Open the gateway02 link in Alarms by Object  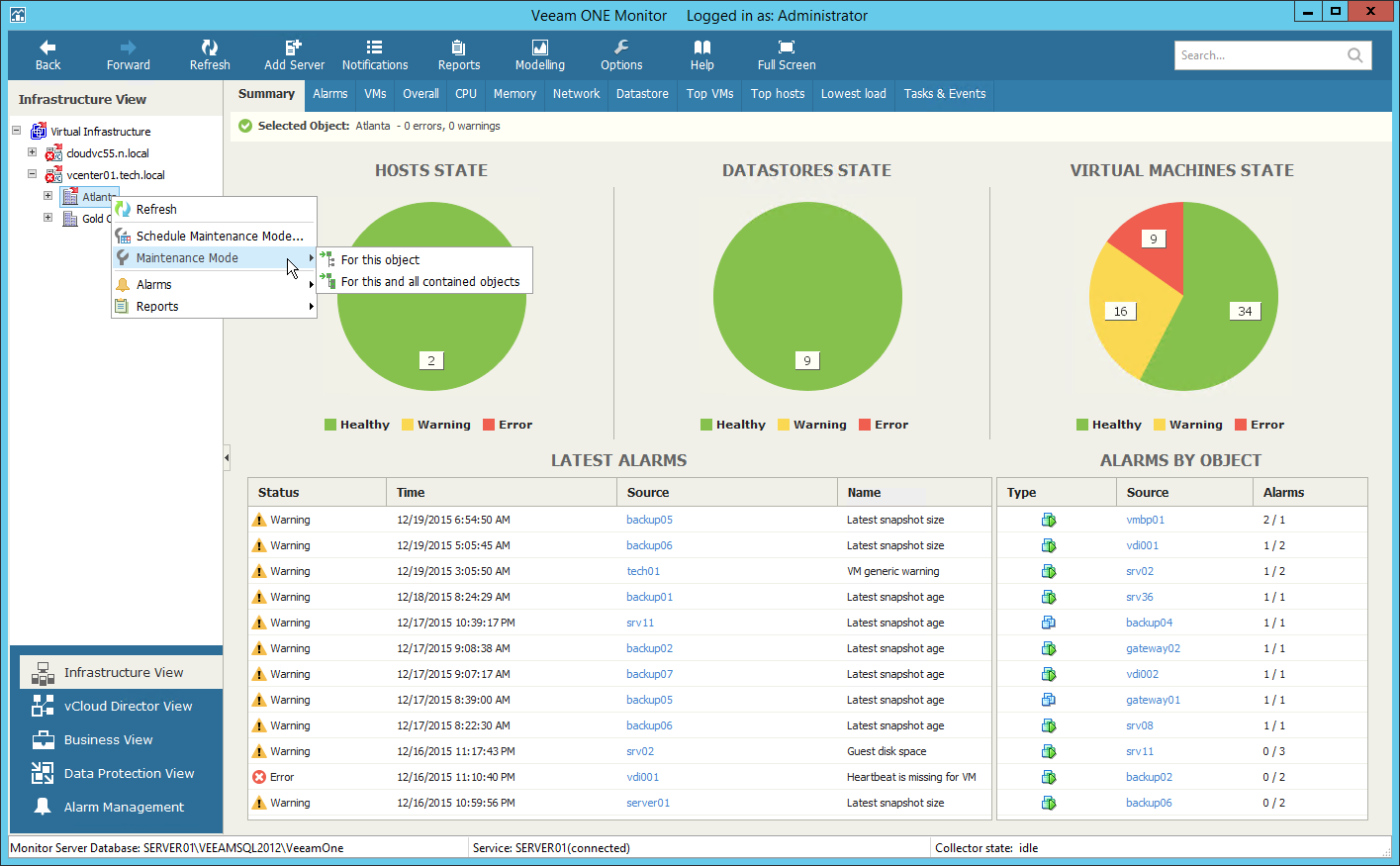[x=1153, y=648]
